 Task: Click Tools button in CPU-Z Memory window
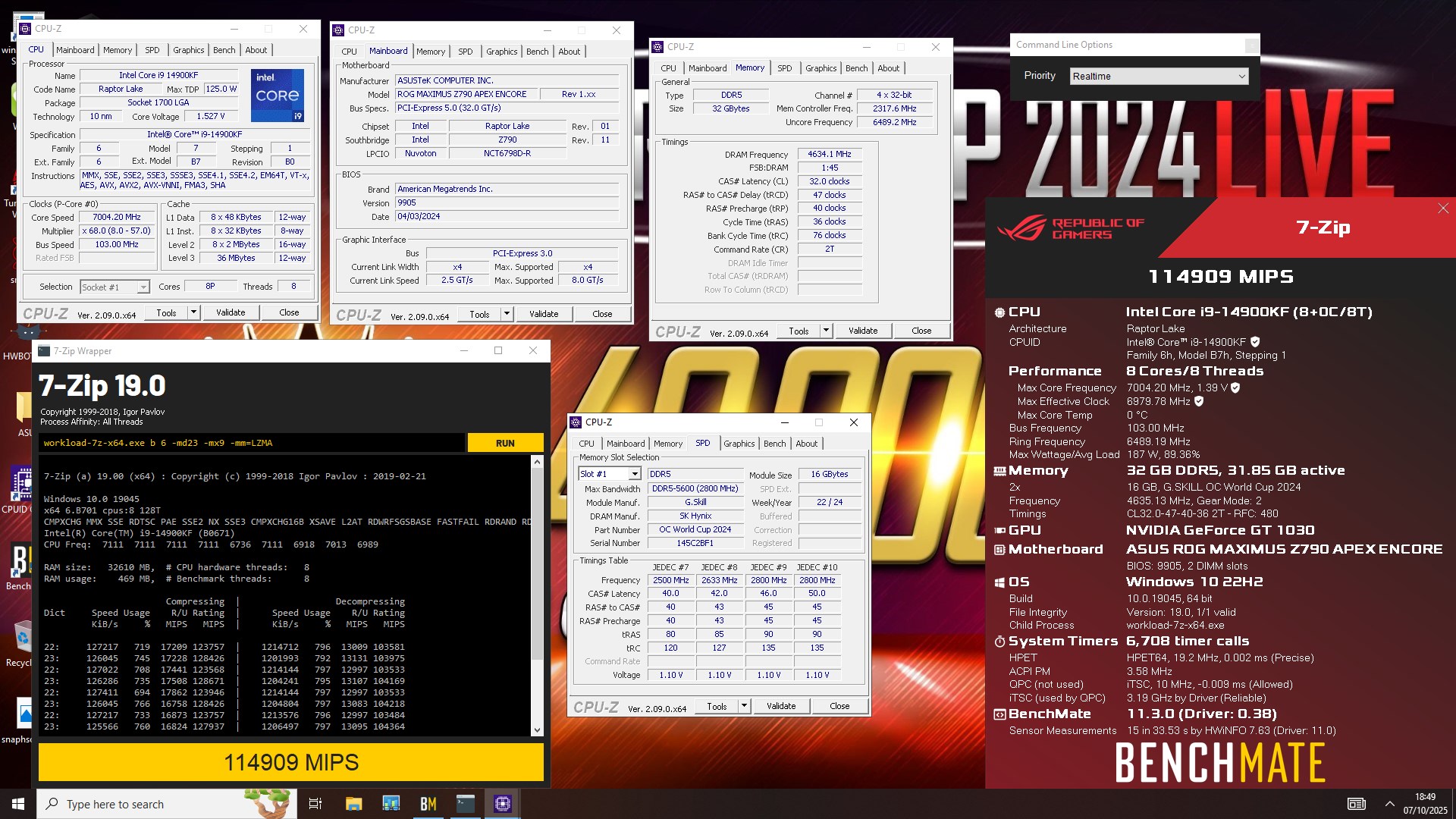tap(799, 331)
